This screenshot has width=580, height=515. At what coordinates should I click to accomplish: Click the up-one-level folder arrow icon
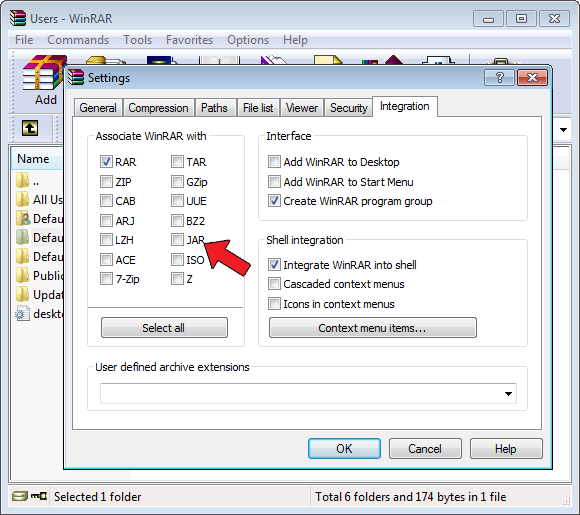[30, 128]
